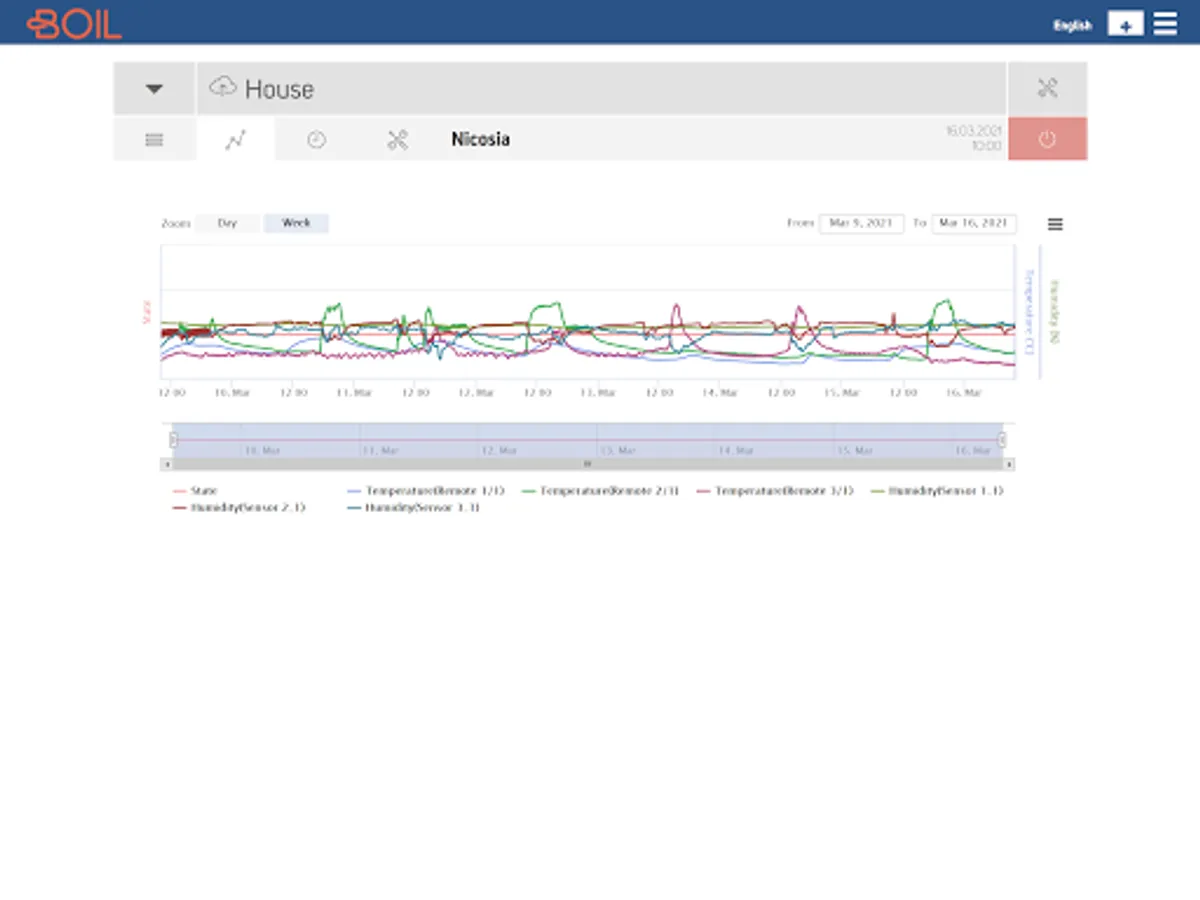The height and width of the screenshot is (900, 1200).
Task: Open the top-right hamburger main menu
Action: pyautogui.click(x=1165, y=24)
